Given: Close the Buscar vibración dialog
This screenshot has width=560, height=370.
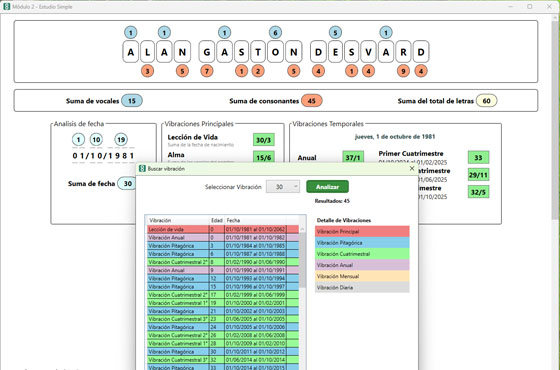Looking at the screenshot, I should pos(412,168).
